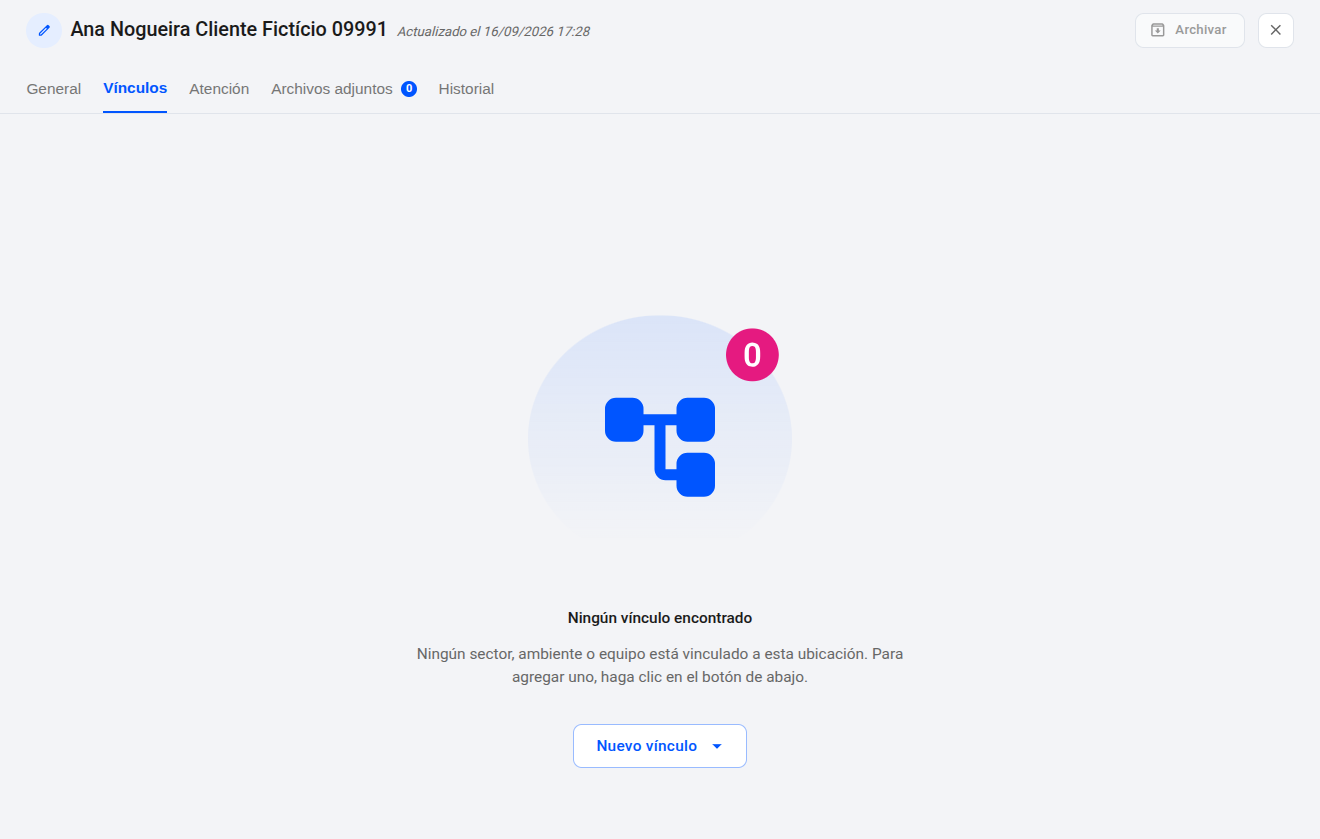Click the Ningún vínculo encontrado heading
Screen dimensions: 1320x839
pyautogui.click(x=660, y=618)
